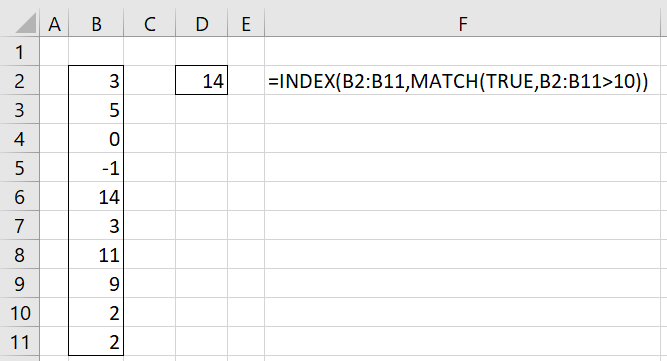Click cell B4 containing 0

96,139
